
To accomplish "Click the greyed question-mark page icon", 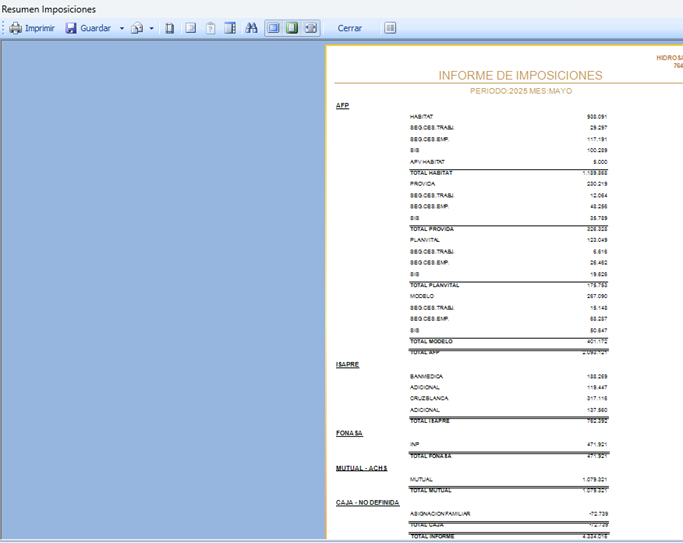I will click(210, 28).
